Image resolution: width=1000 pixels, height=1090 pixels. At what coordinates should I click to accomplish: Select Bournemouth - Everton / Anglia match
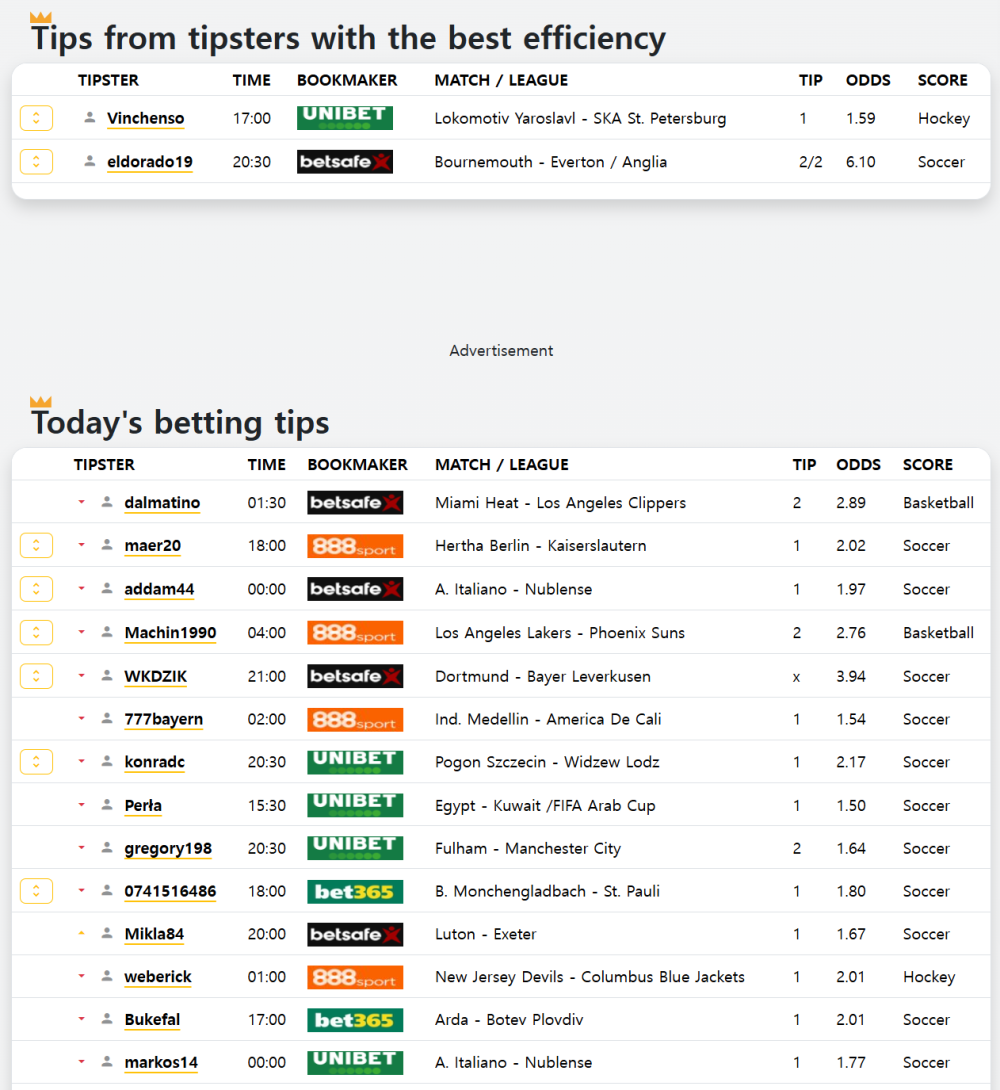[x=550, y=162]
